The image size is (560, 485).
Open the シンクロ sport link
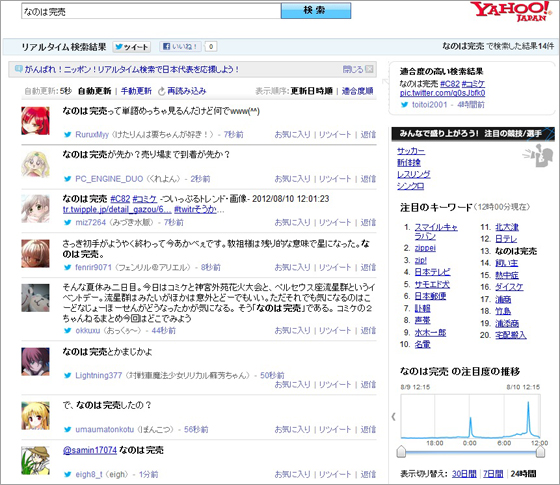pos(411,186)
